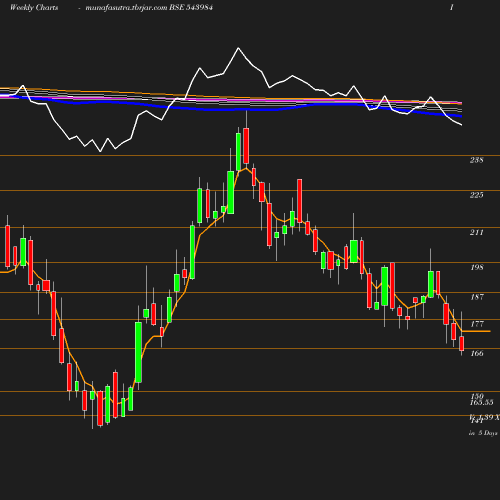
Task: Click the "munafasutra.tbrjar.com BSE 543984" label
Action: point(149,8)
